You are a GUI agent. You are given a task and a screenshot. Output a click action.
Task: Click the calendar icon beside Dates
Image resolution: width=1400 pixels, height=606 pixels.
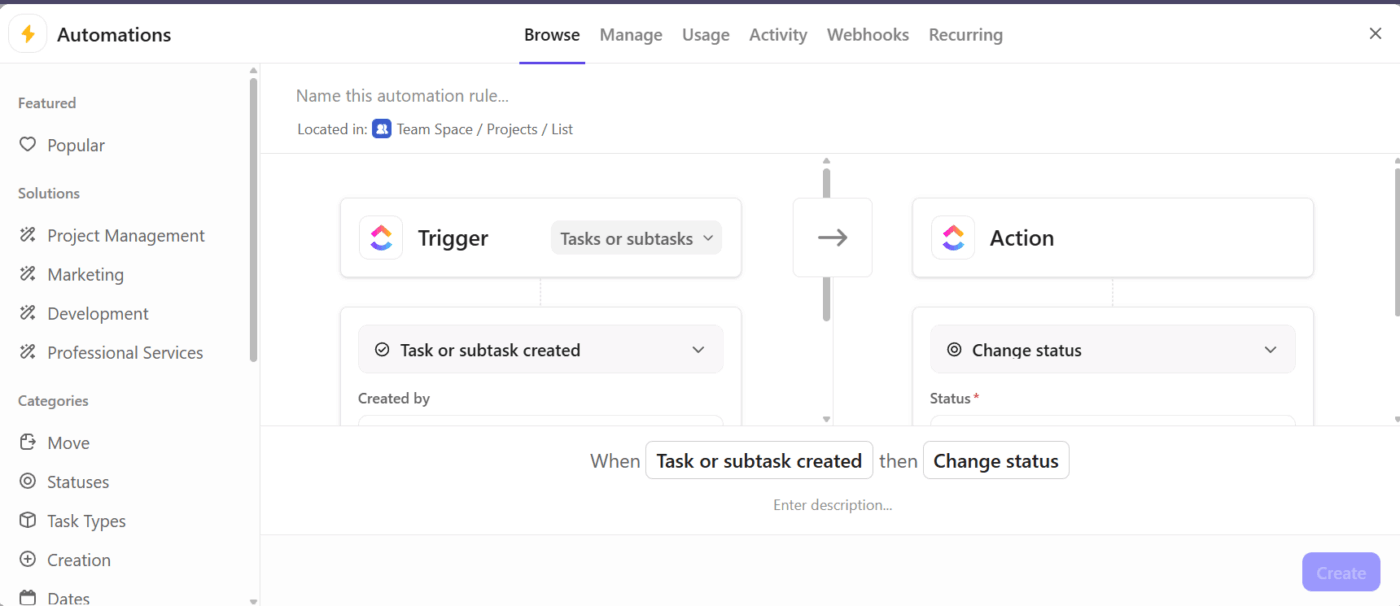coord(27,597)
